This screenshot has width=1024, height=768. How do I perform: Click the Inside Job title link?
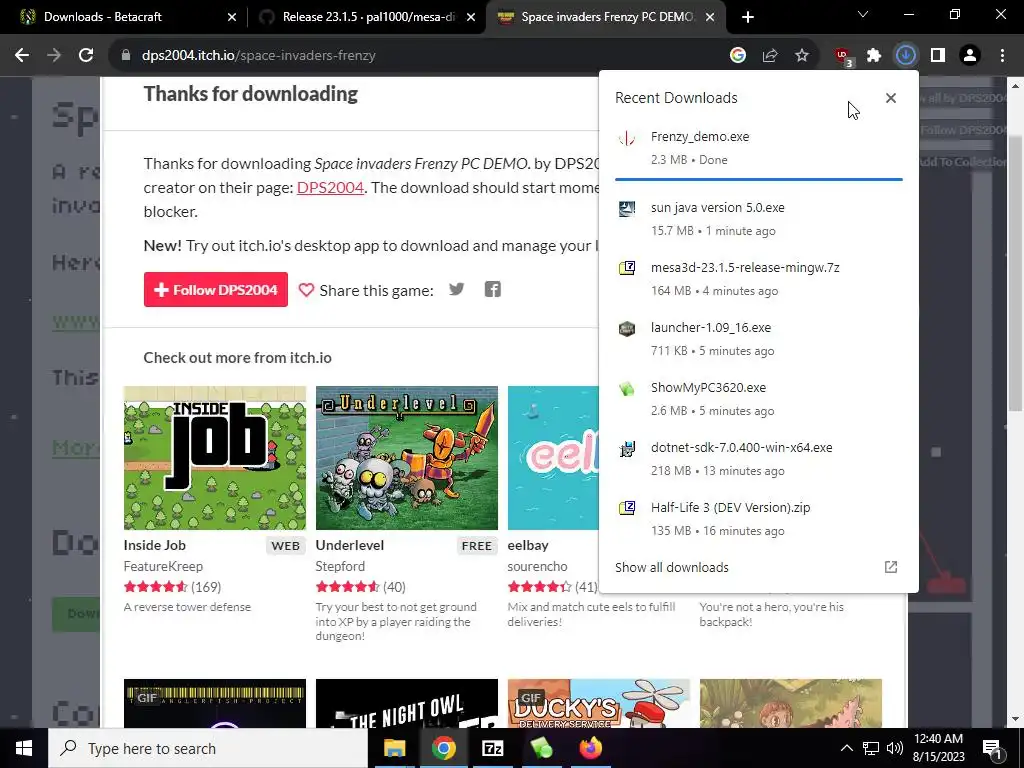click(x=155, y=545)
